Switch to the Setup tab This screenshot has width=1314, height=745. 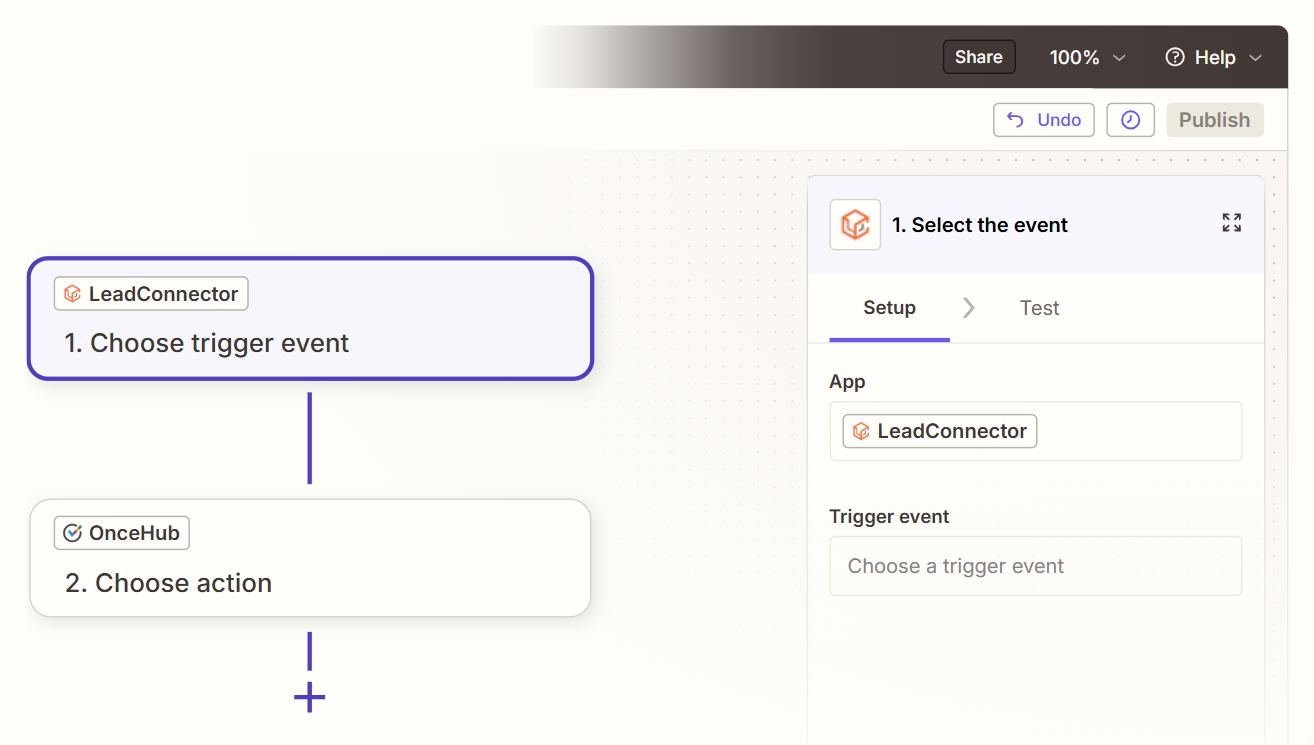tap(890, 308)
